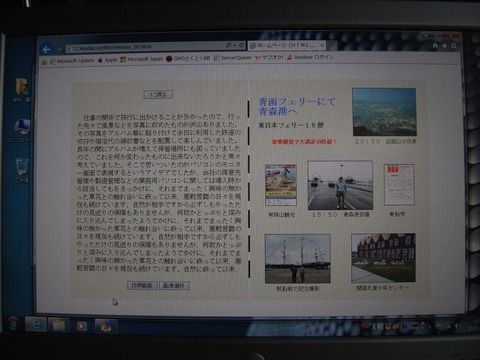This screenshot has height=360, width=480.
Task: Open the Favorites star icon
Action: pos(444,46)
